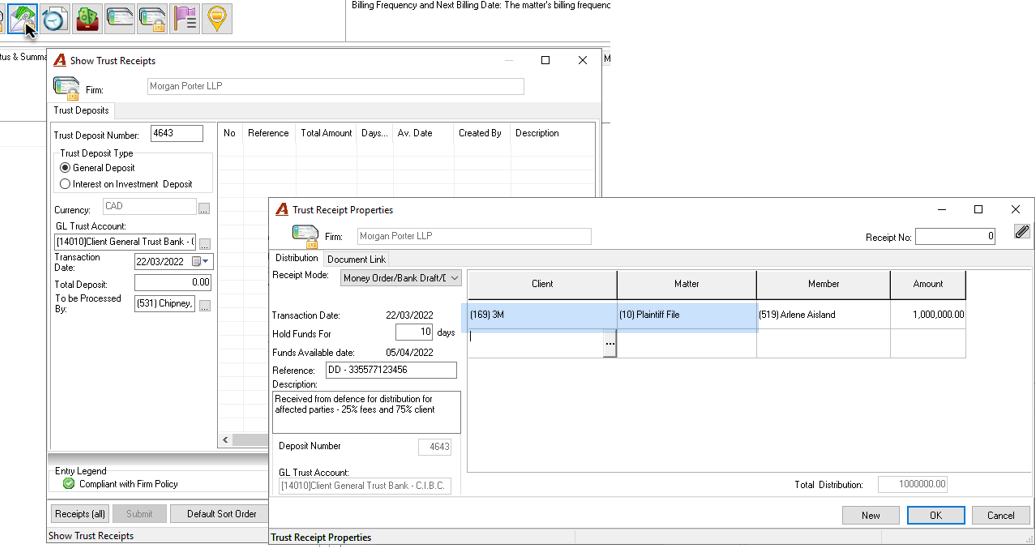Viewport: 1035px width, 556px height.
Task: Click the Default Sort Order button
Action: point(221,514)
